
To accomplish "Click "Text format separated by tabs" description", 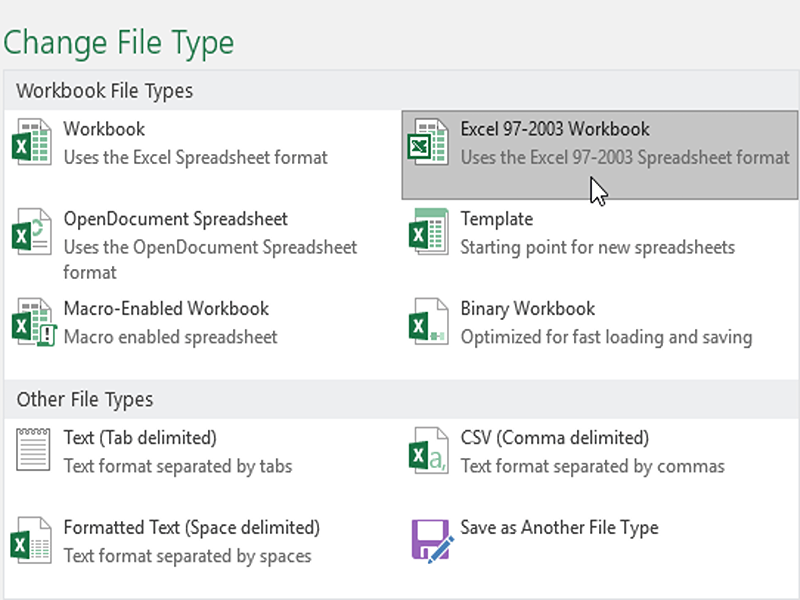I will [178, 466].
